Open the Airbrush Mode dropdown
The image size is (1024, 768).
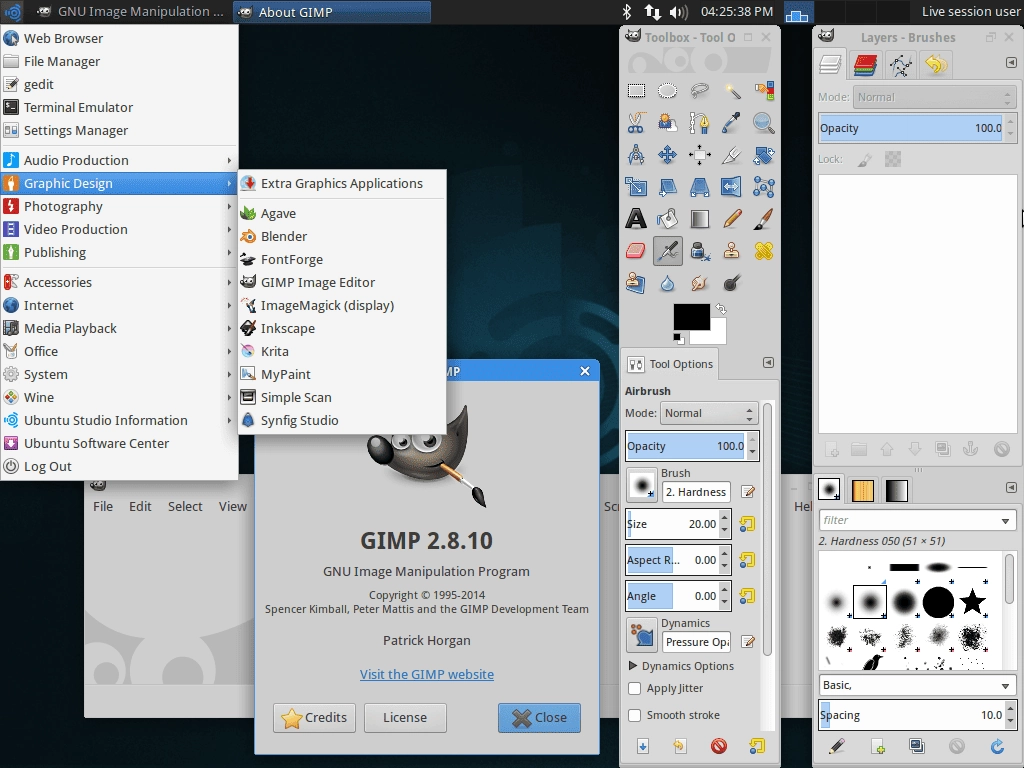[709, 413]
